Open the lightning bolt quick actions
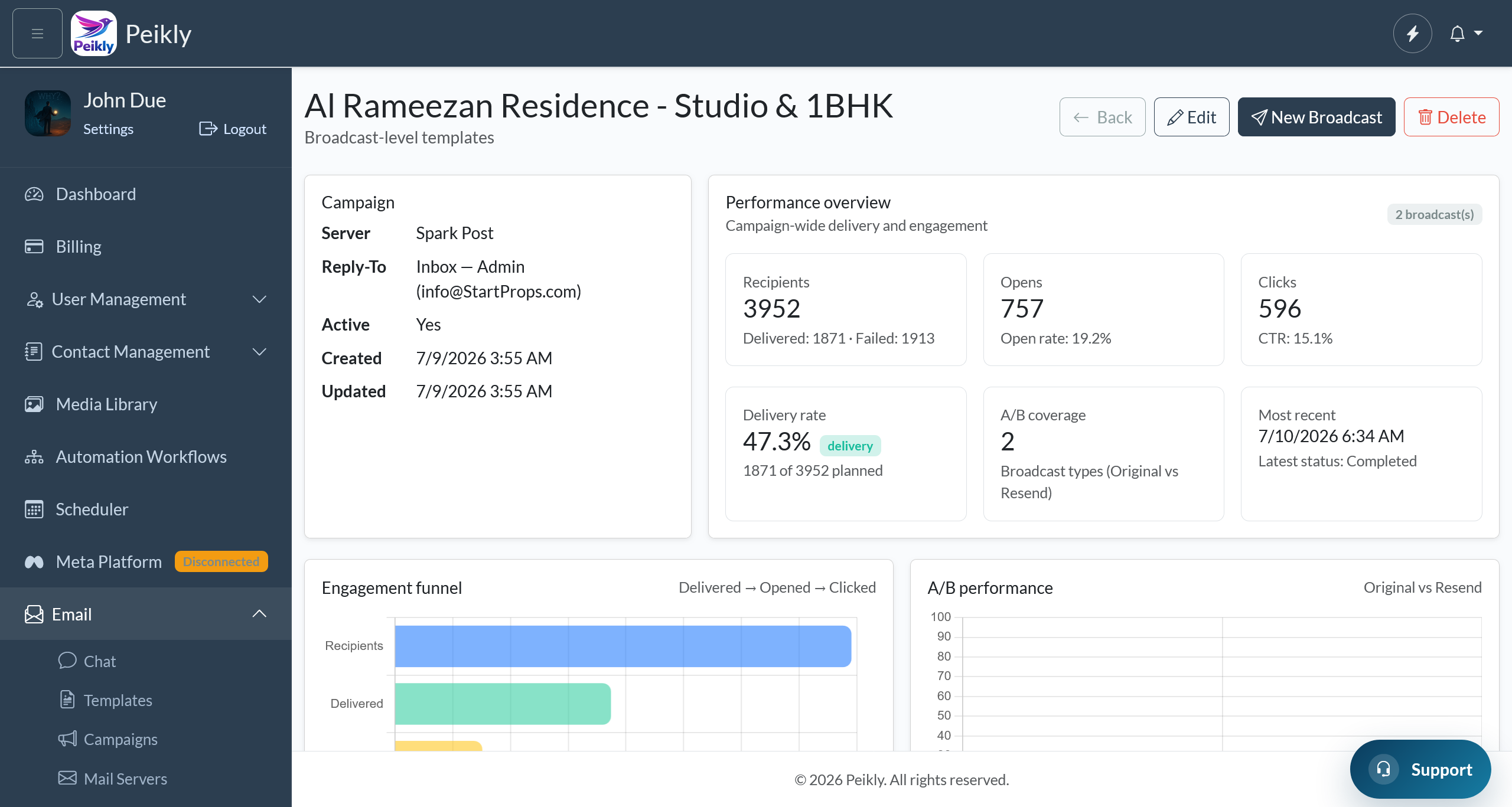 coord(1412,34)
